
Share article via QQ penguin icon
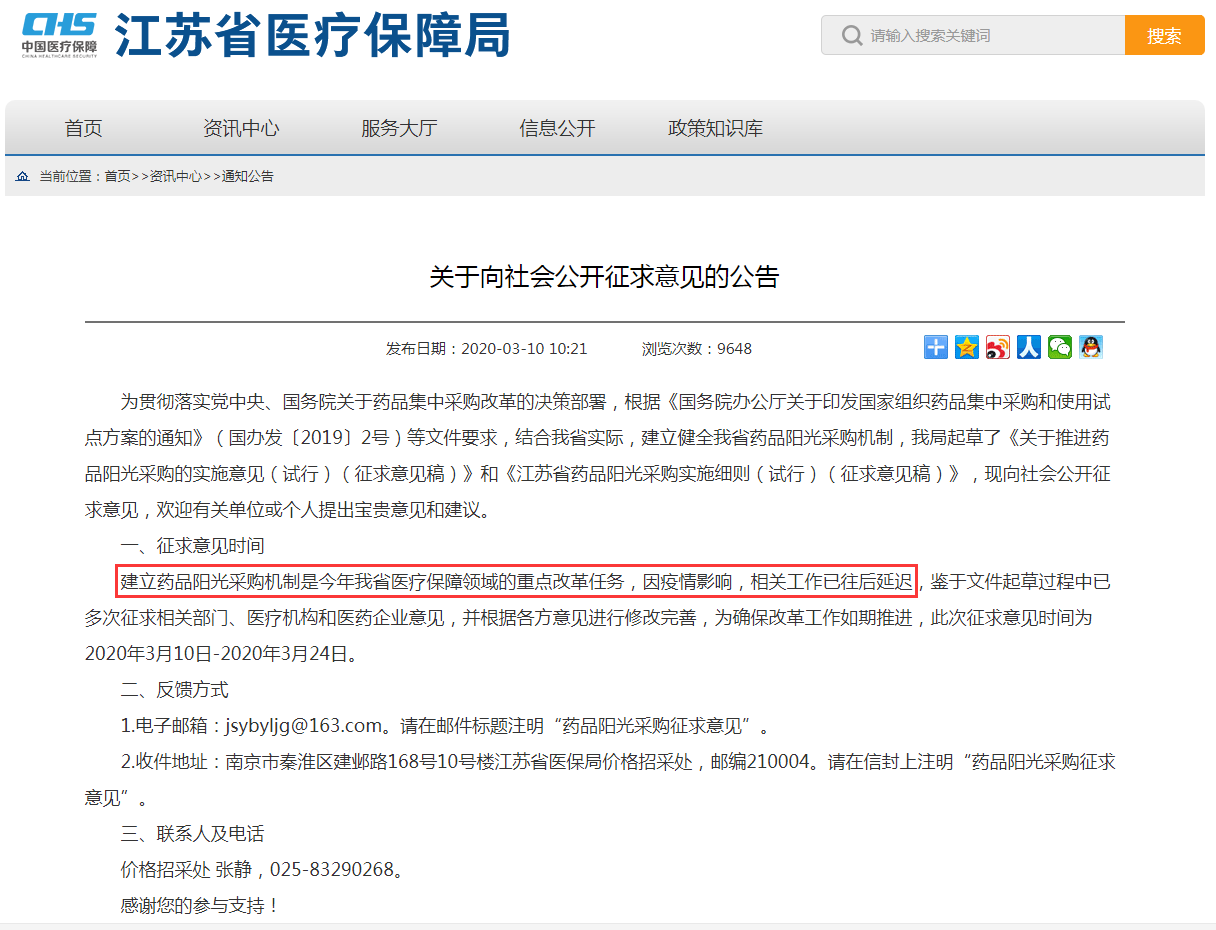tap(1091, 347)
